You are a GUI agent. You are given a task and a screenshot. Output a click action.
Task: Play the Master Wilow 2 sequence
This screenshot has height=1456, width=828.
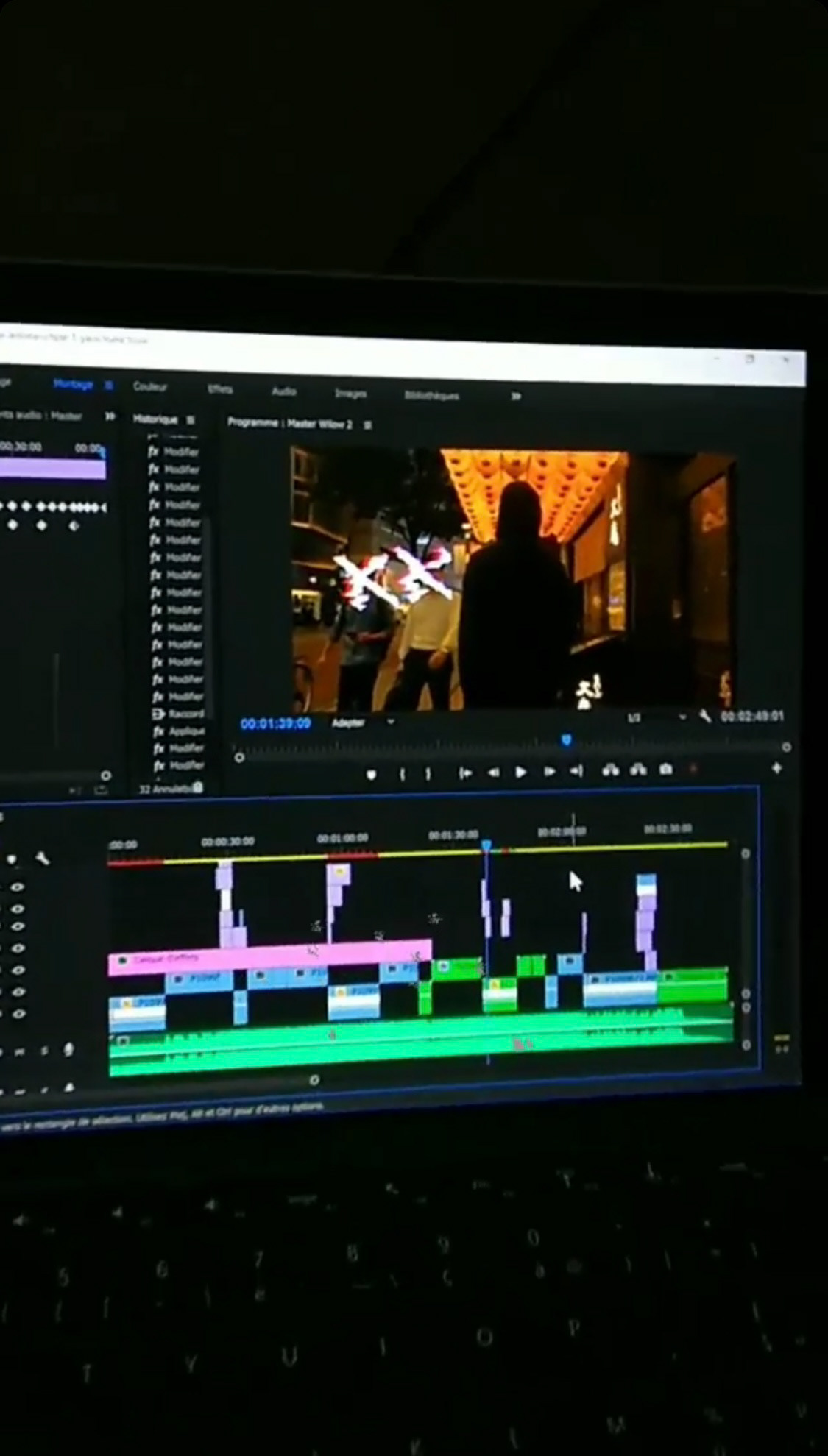[x=520, y=772]
